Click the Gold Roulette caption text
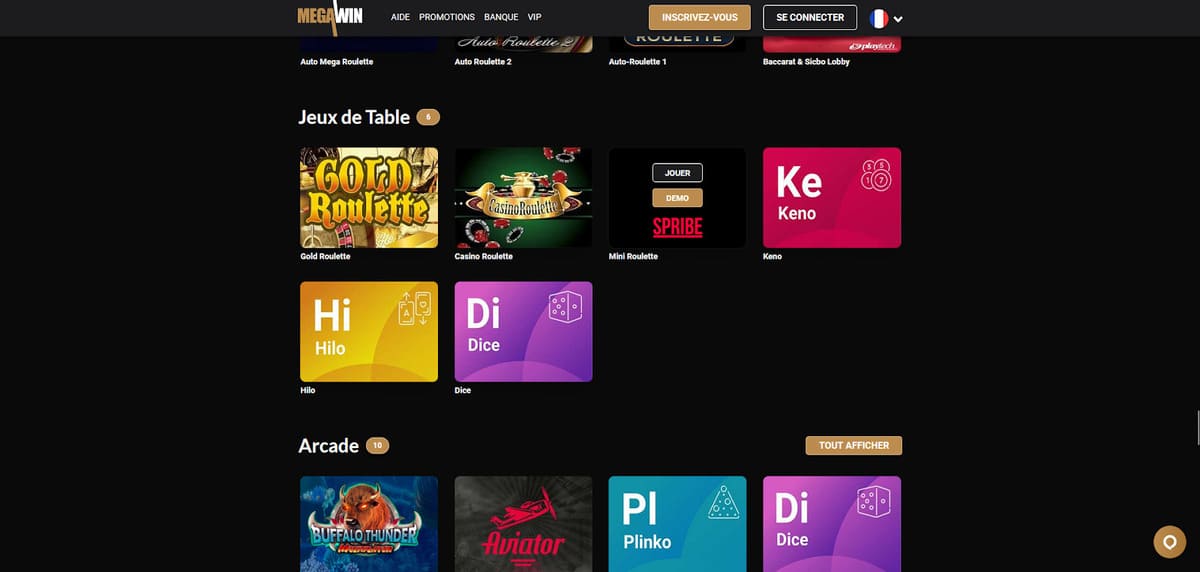This screenshot has width=1200, height=572. tap(323, 256)
